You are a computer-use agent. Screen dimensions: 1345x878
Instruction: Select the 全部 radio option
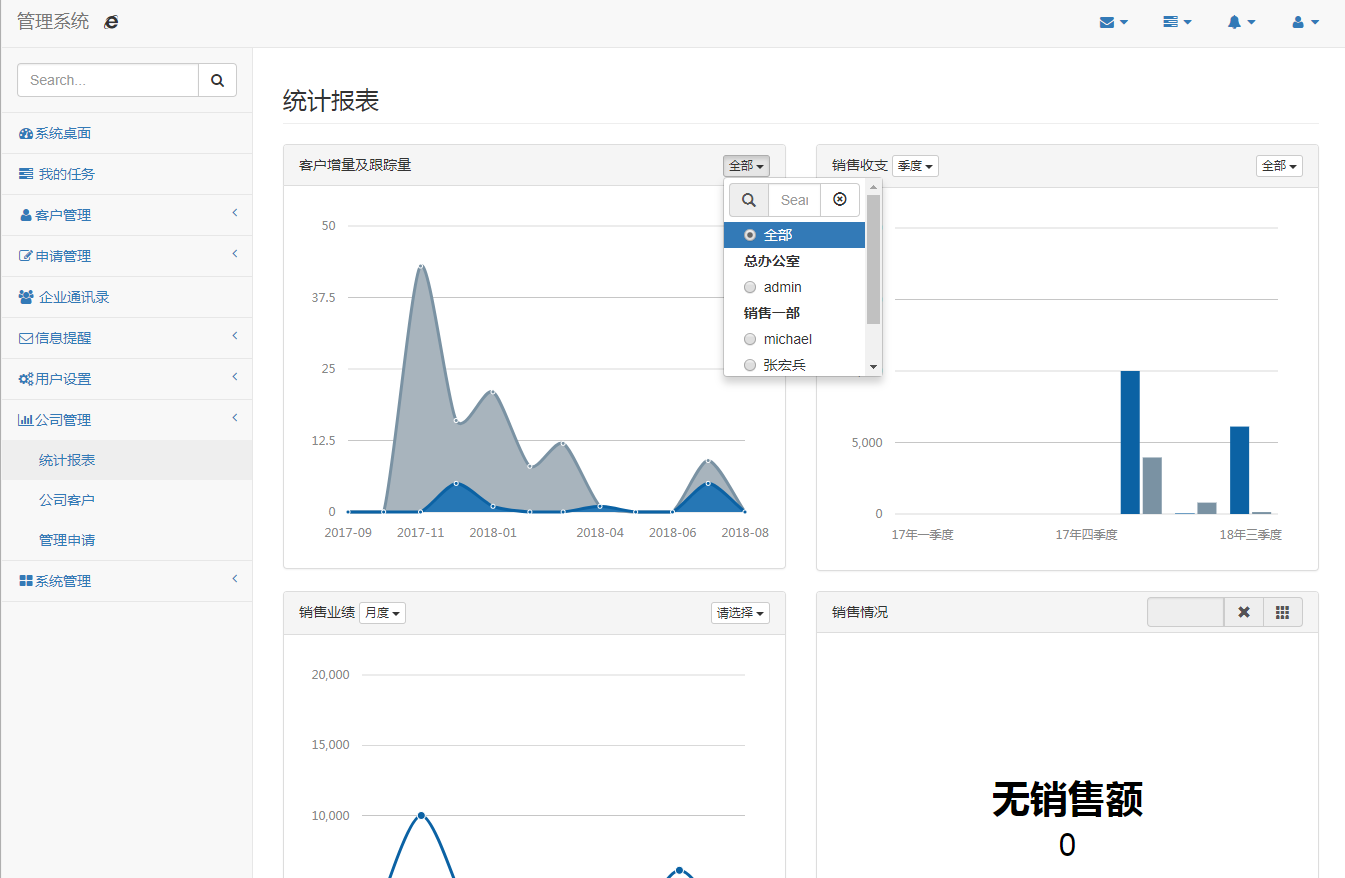point(751,235)
